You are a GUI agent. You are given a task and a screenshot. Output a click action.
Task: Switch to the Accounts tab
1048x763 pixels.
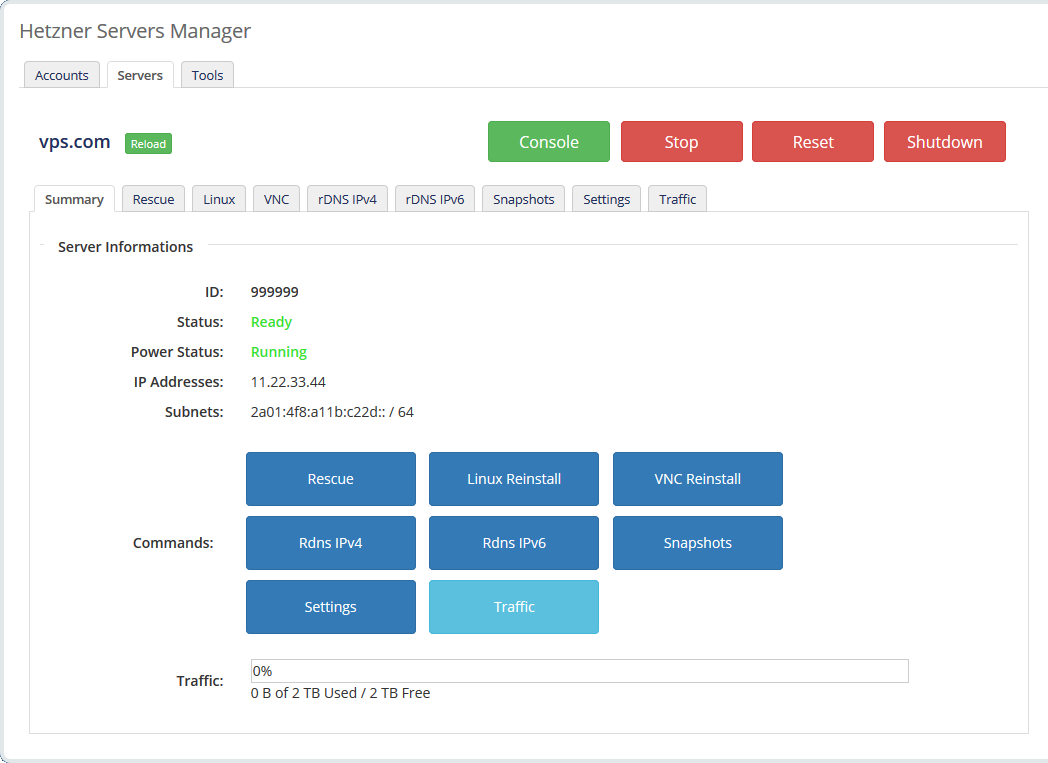(61, 74)
